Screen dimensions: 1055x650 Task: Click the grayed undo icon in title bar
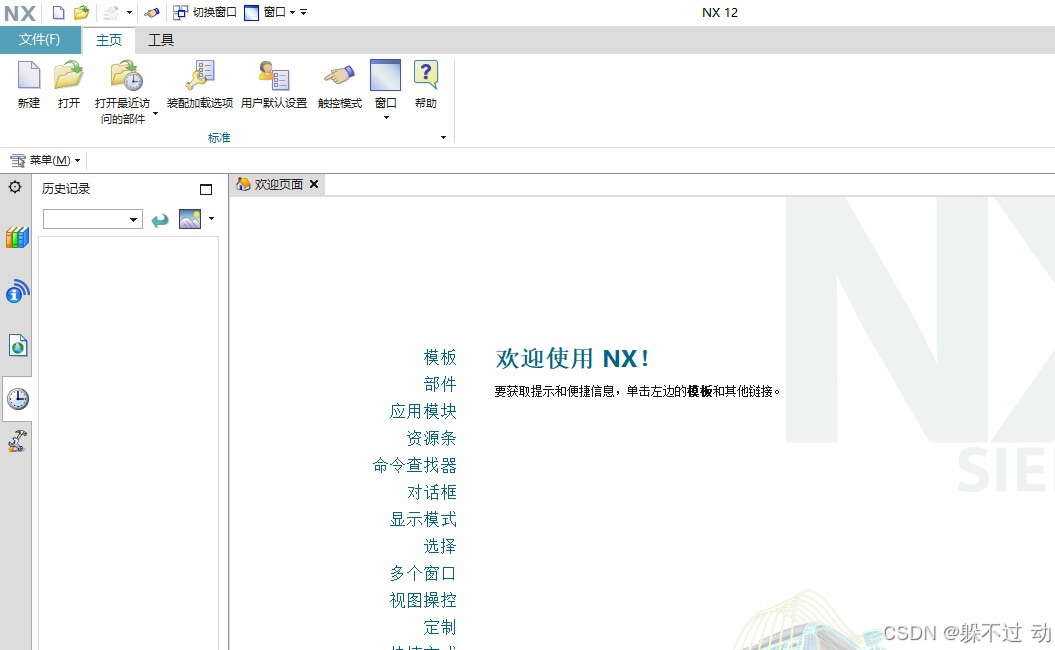[110, 12]
